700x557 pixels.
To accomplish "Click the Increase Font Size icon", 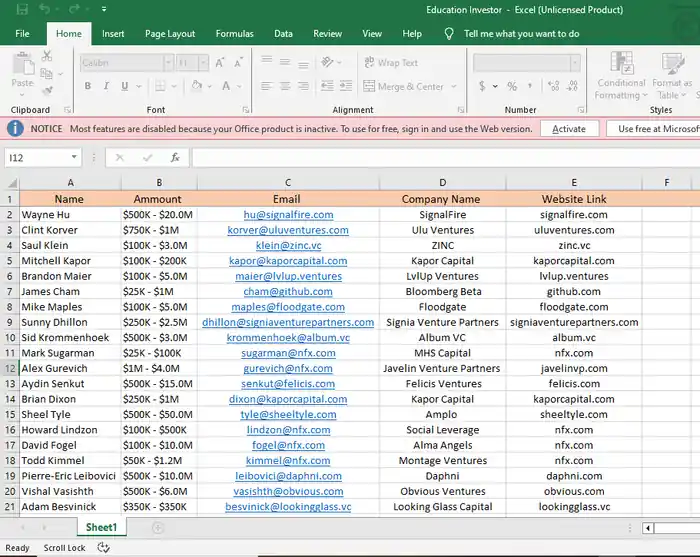I will (220, 63).
